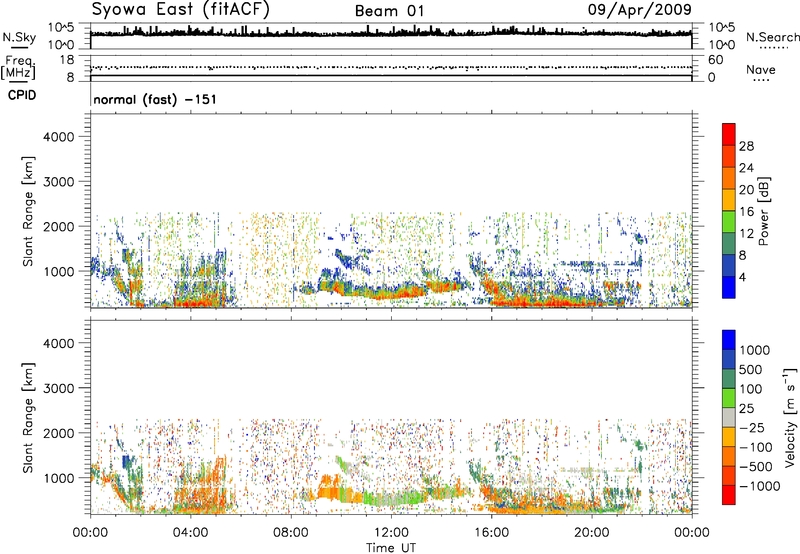Click the "60" Nave axis tick

point(715,60)
